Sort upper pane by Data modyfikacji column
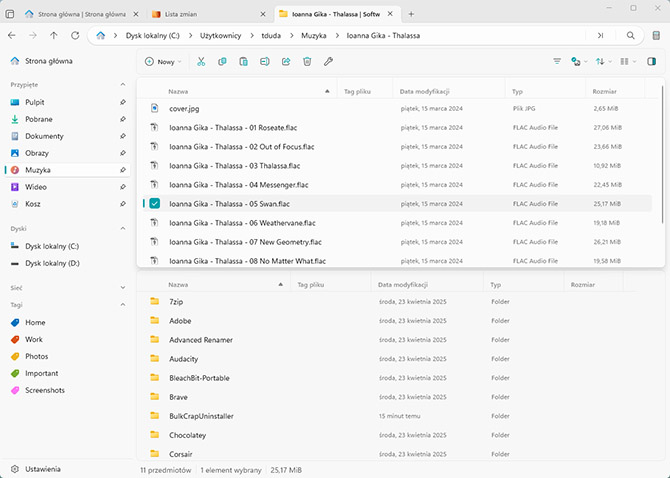670x478 pixels. [x=449, y=91]
